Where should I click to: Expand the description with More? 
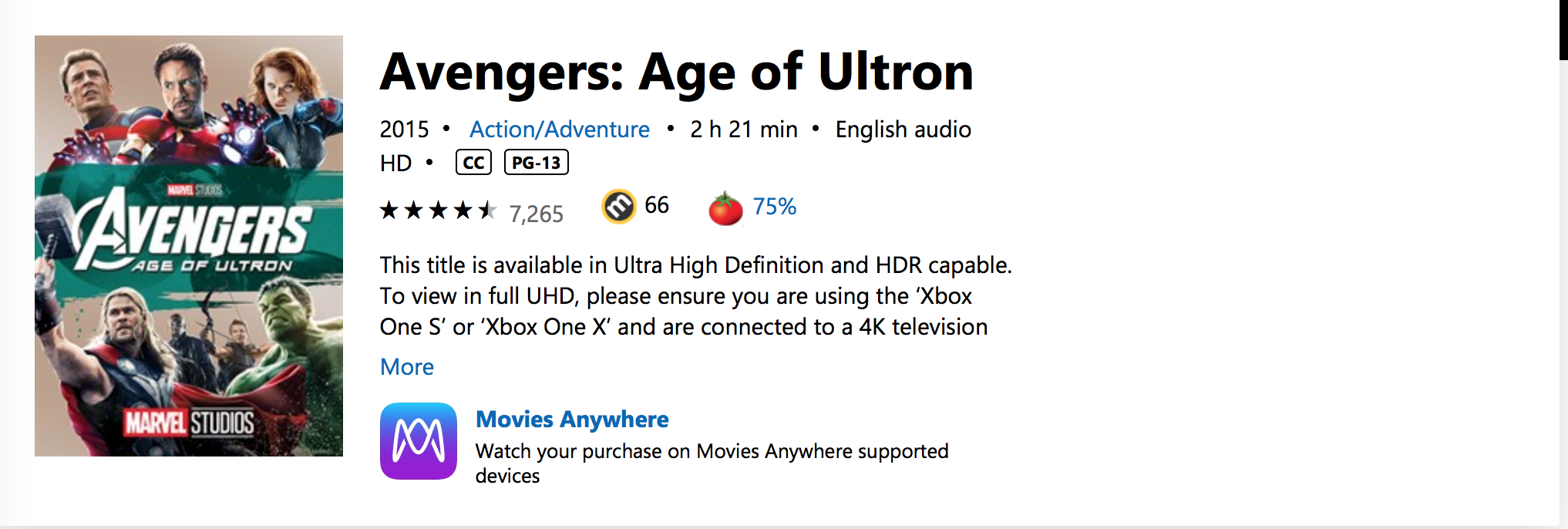point(407,366)
